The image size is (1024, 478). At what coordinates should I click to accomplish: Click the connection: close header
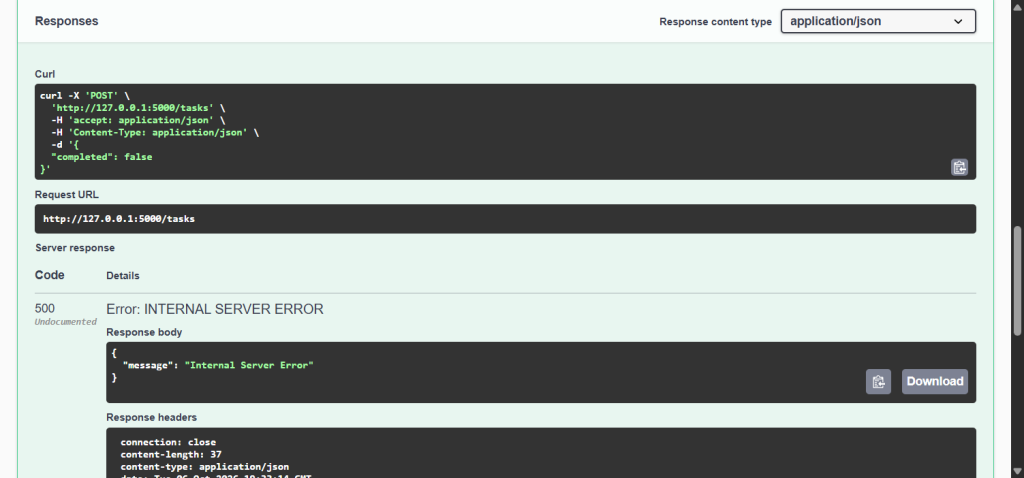click(168, 442)
